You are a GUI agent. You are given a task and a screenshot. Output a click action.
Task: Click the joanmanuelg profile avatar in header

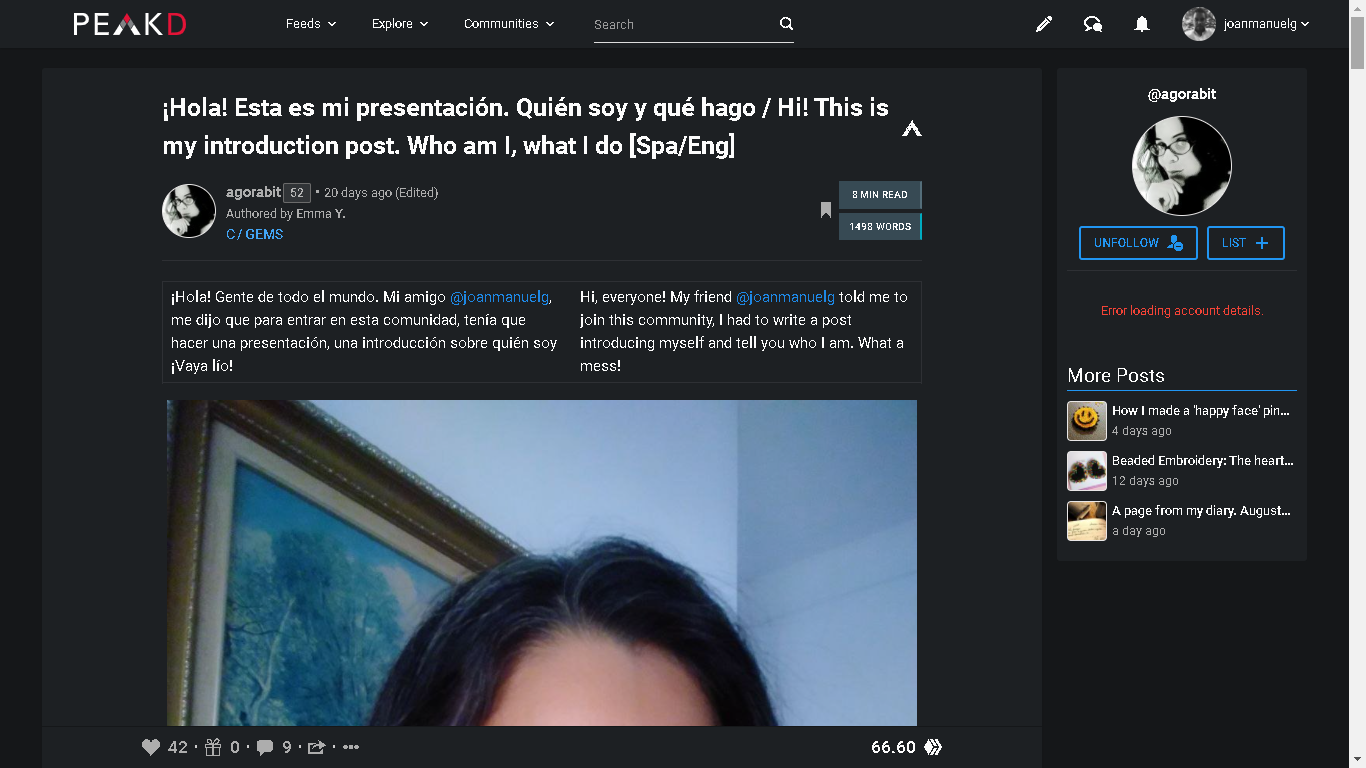pos(1199,24)
